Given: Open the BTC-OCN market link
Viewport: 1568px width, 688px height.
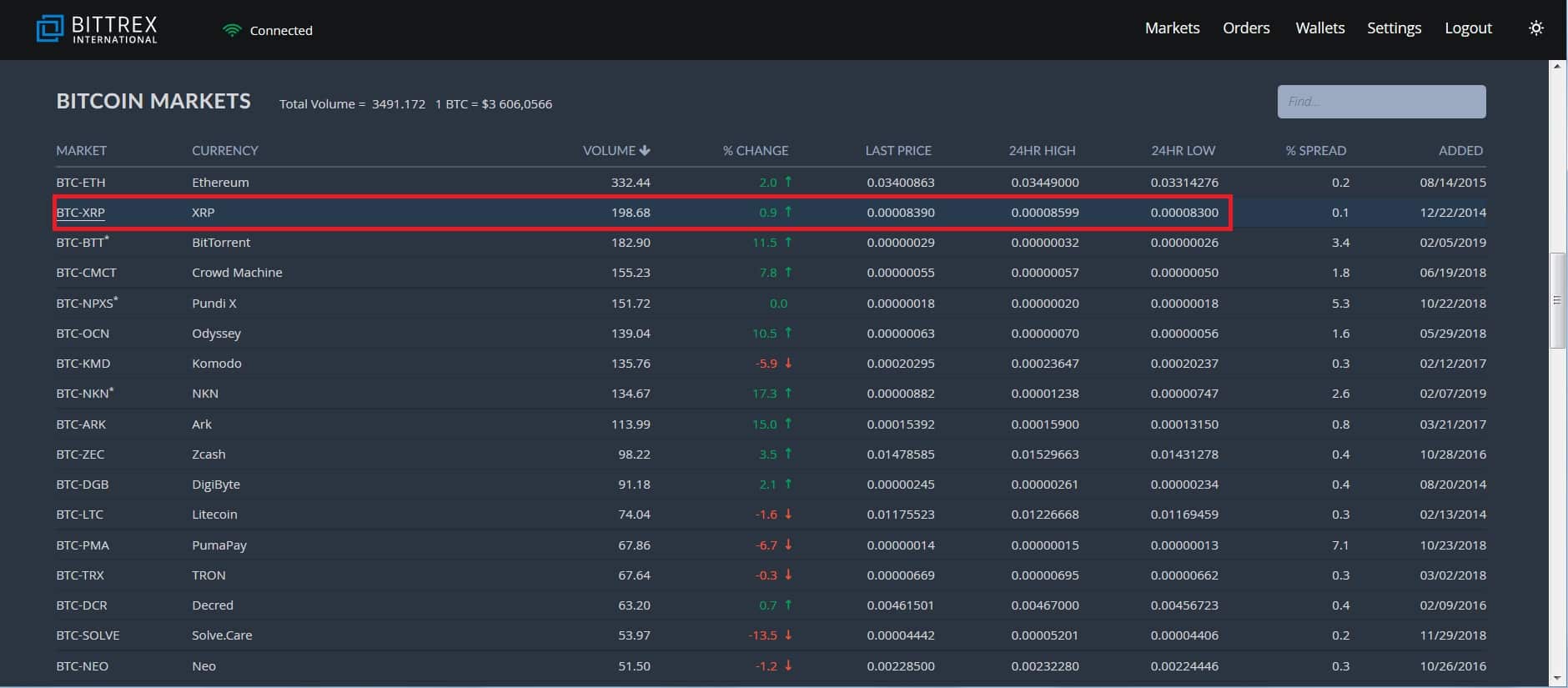Looking at the screenshot, I should coord(83,334).
